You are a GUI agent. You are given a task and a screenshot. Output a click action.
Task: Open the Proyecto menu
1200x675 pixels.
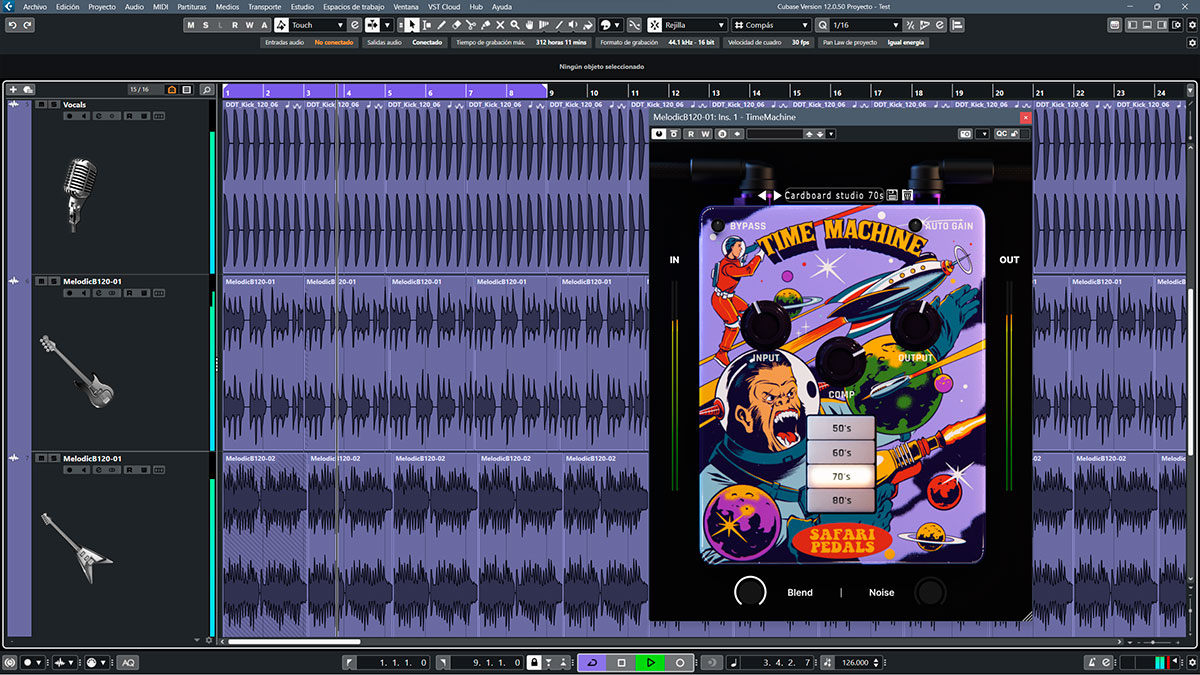(102, 7)
